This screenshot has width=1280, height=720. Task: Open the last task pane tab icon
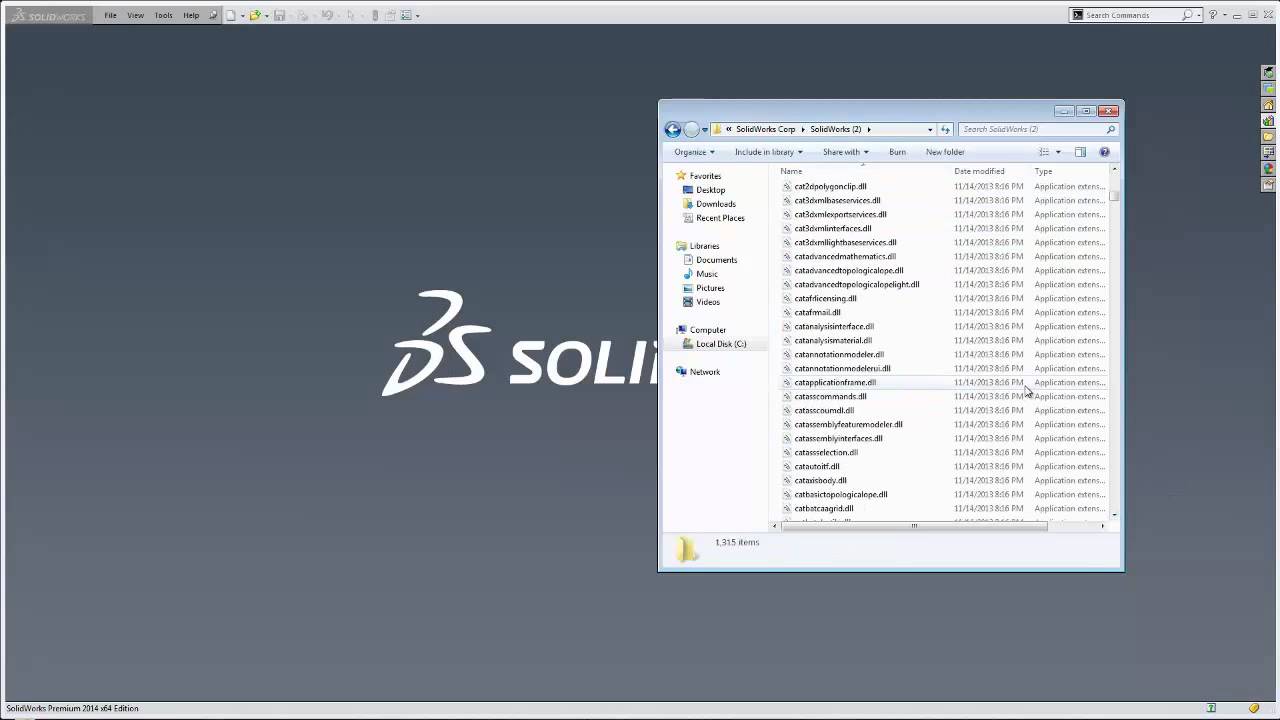[x=1268, y=185]
